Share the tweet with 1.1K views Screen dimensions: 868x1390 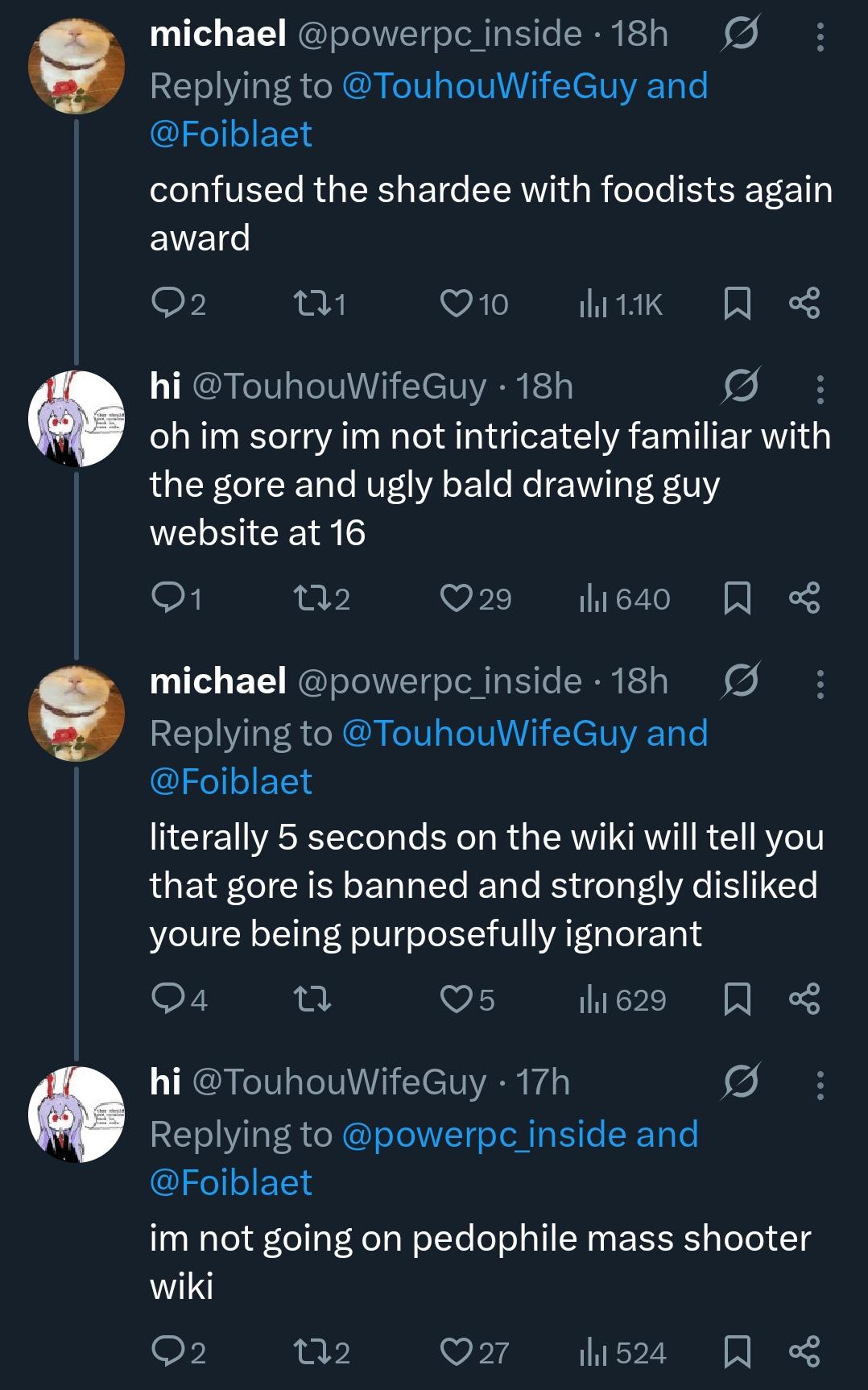[804, 304]
